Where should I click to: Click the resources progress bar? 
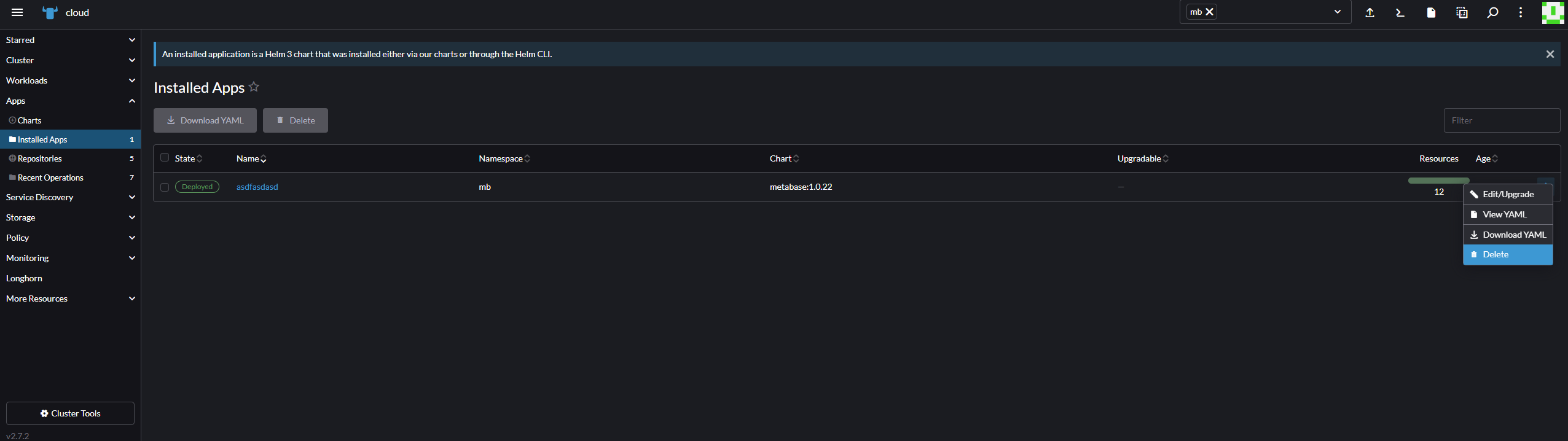(1438, 181)
